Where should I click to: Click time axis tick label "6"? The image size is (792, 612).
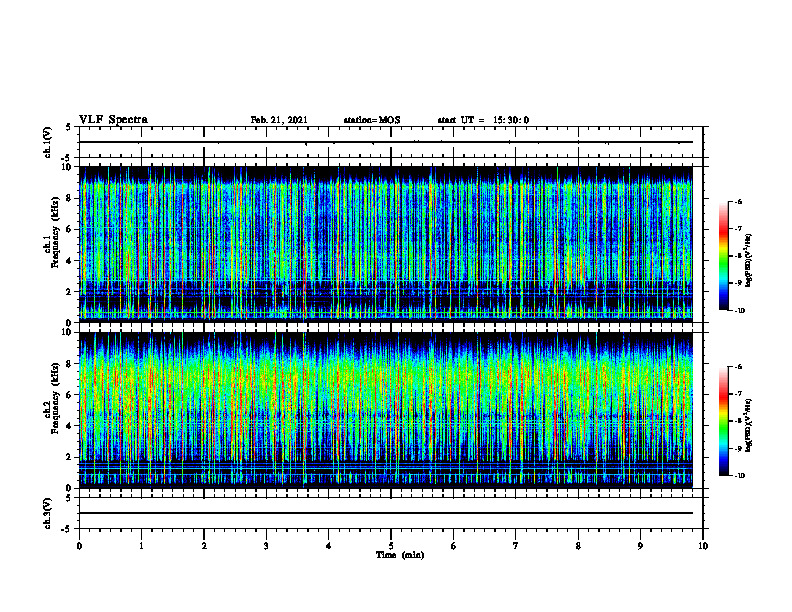tap(454, 546)
